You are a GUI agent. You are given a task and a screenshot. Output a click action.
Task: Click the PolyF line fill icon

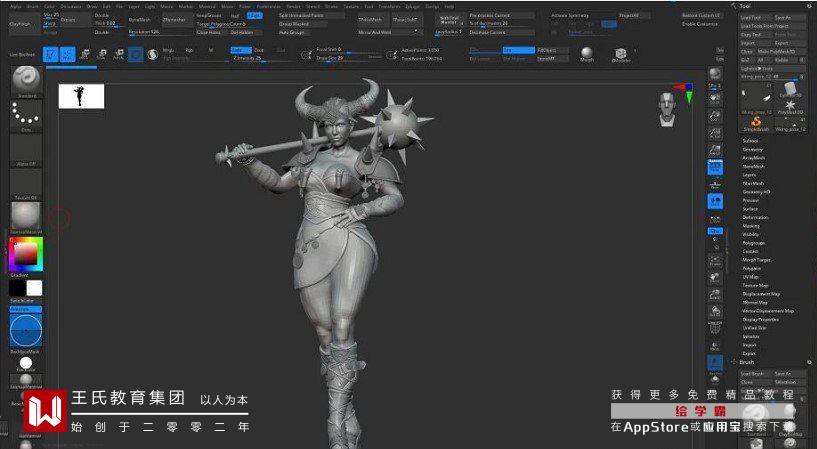point(715,328)
